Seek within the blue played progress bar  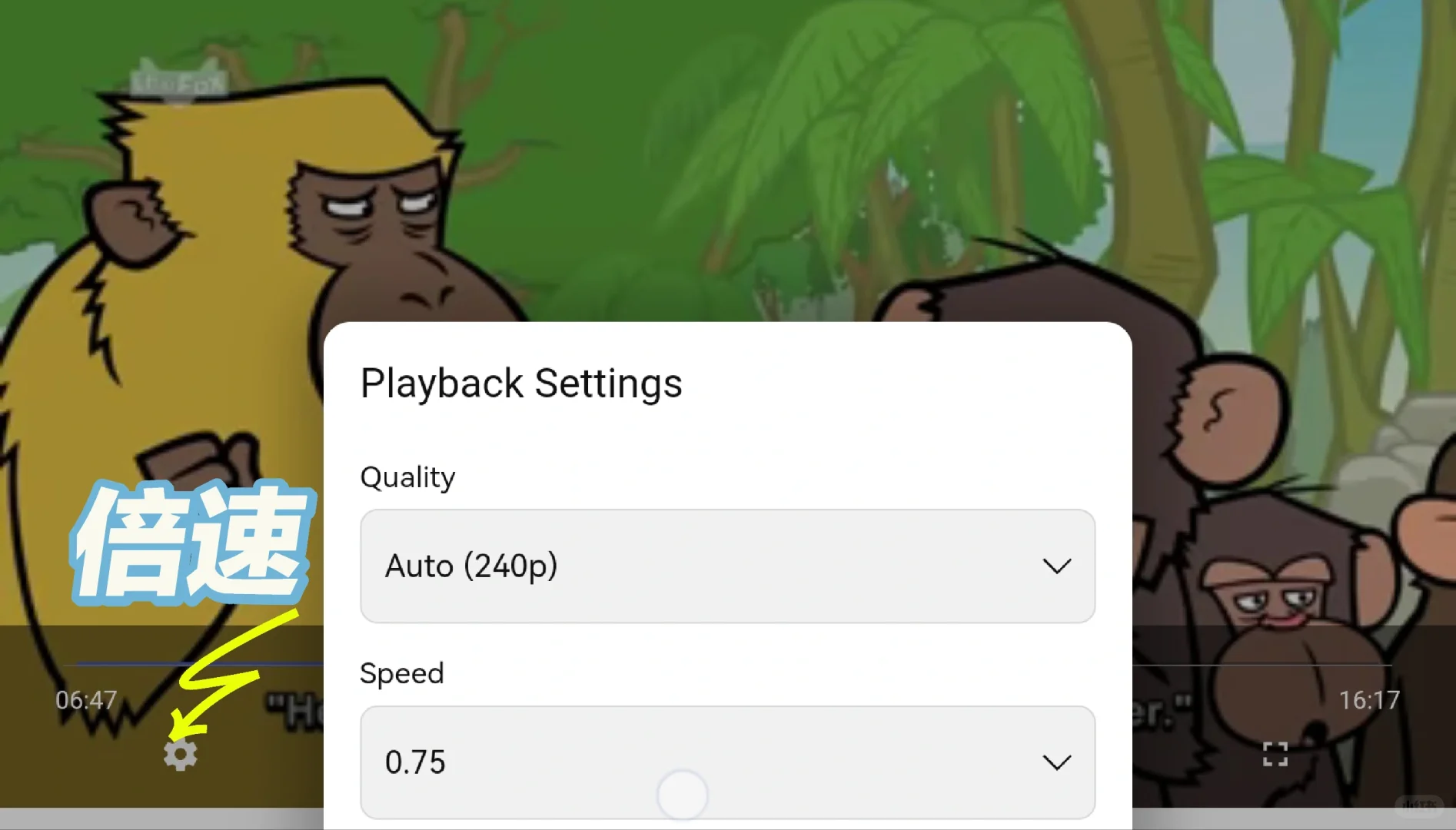point(200,663)
